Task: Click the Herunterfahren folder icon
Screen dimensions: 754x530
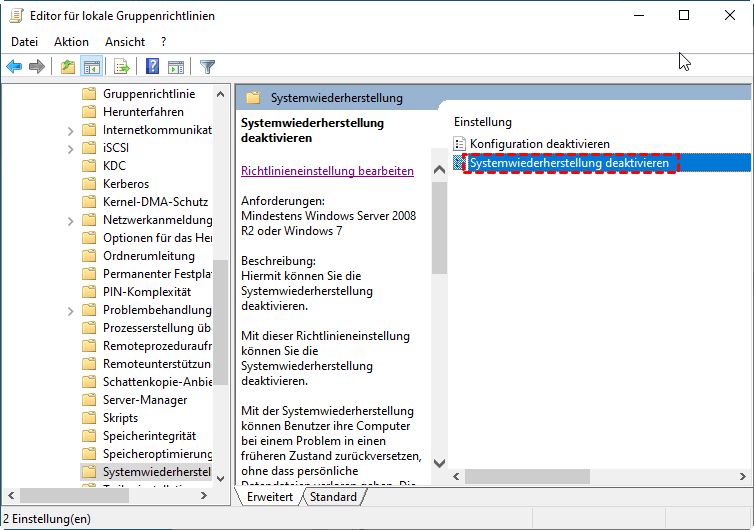Action: 89,112
